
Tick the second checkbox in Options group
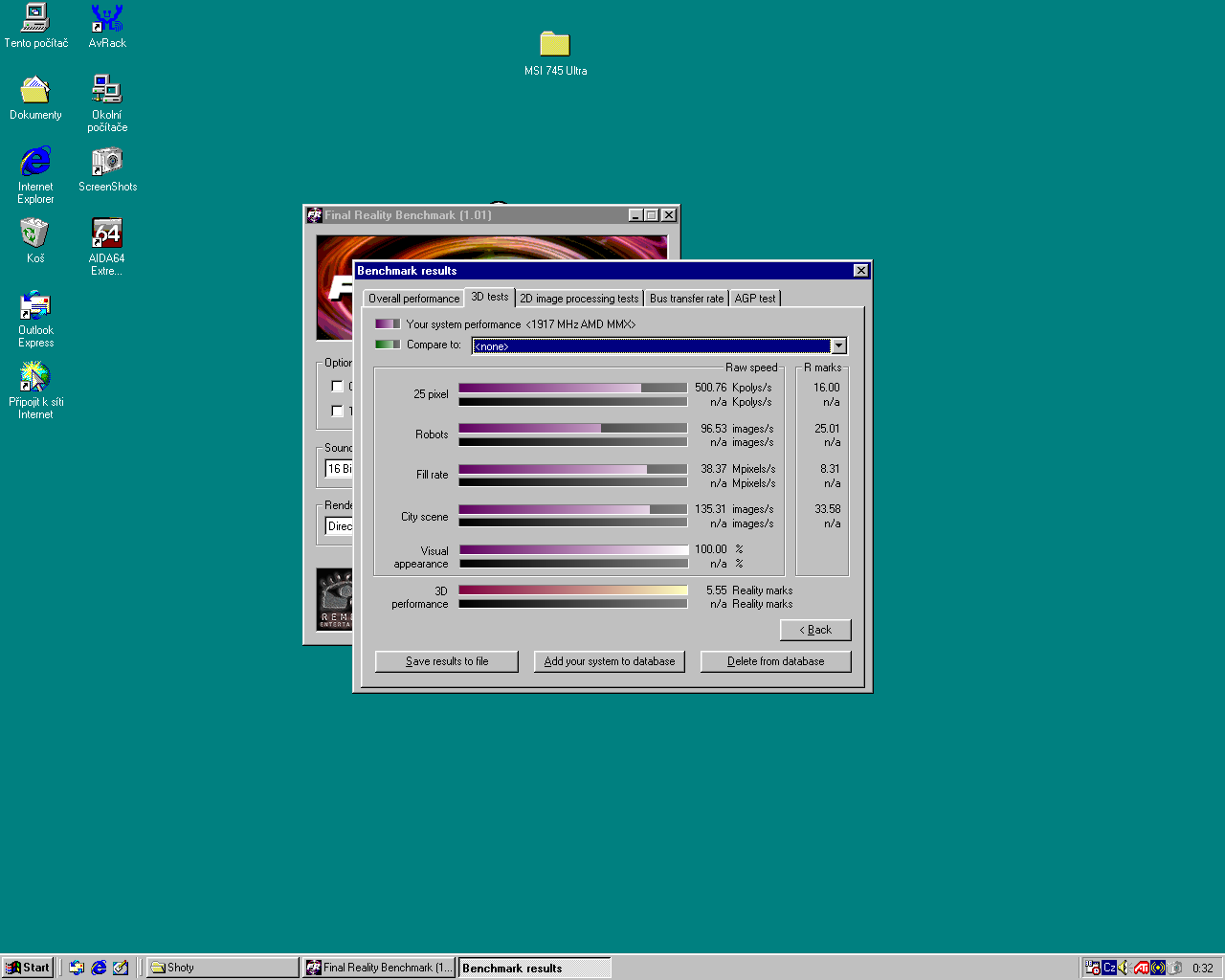337,412
